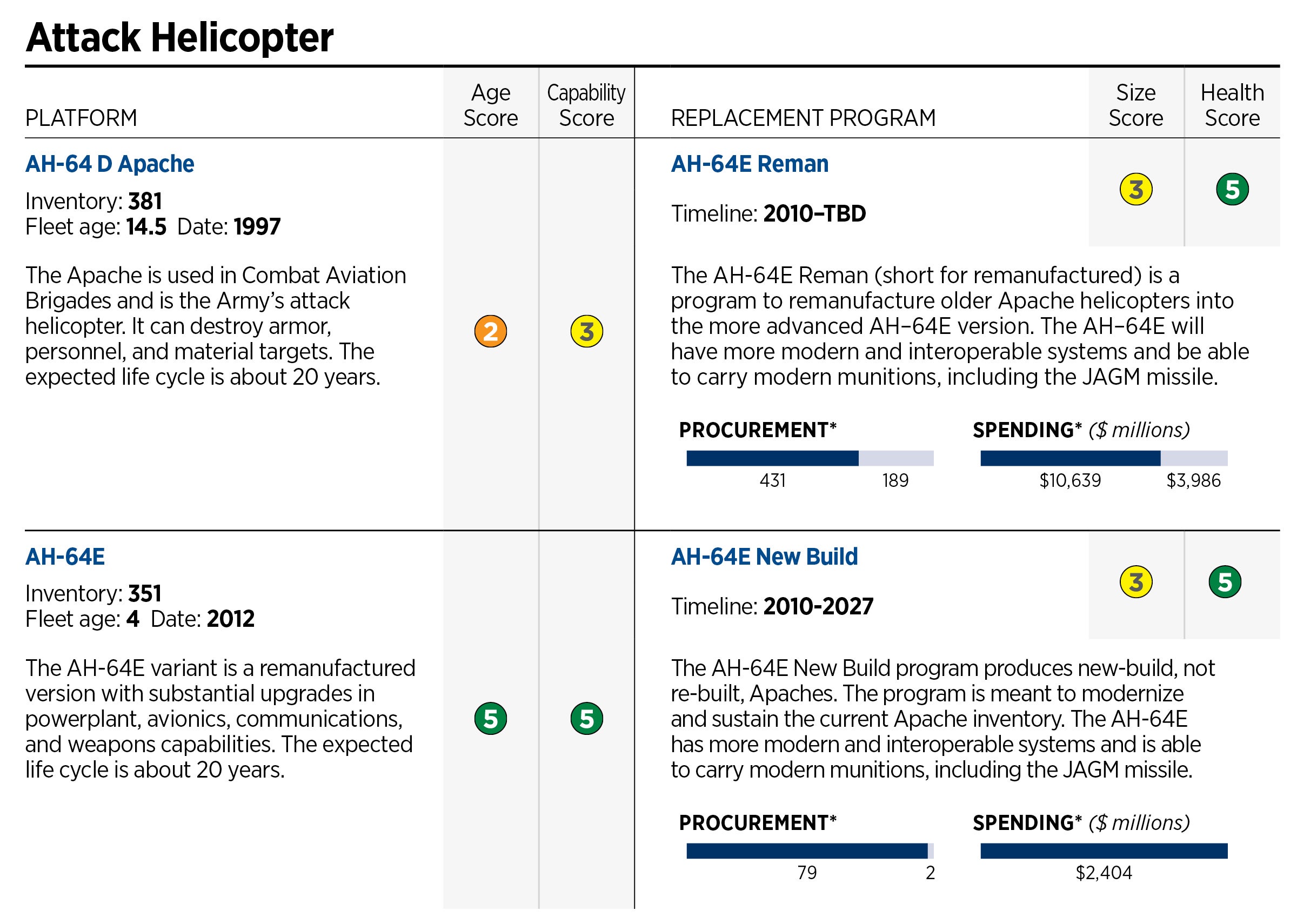The width and height of the screenshot is (1297, 924).
Task: Click the Capability Score column header
Action: 586,105
